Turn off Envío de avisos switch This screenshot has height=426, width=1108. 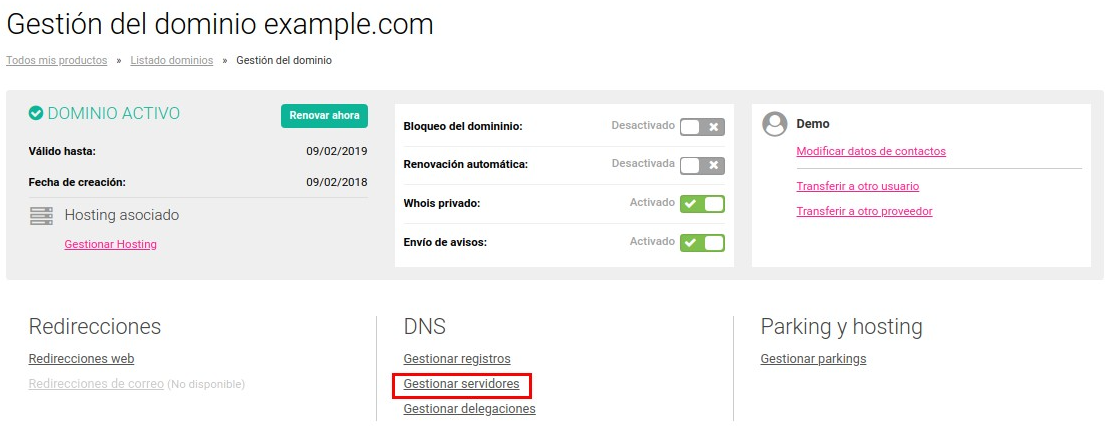click(x=701, y=243)
